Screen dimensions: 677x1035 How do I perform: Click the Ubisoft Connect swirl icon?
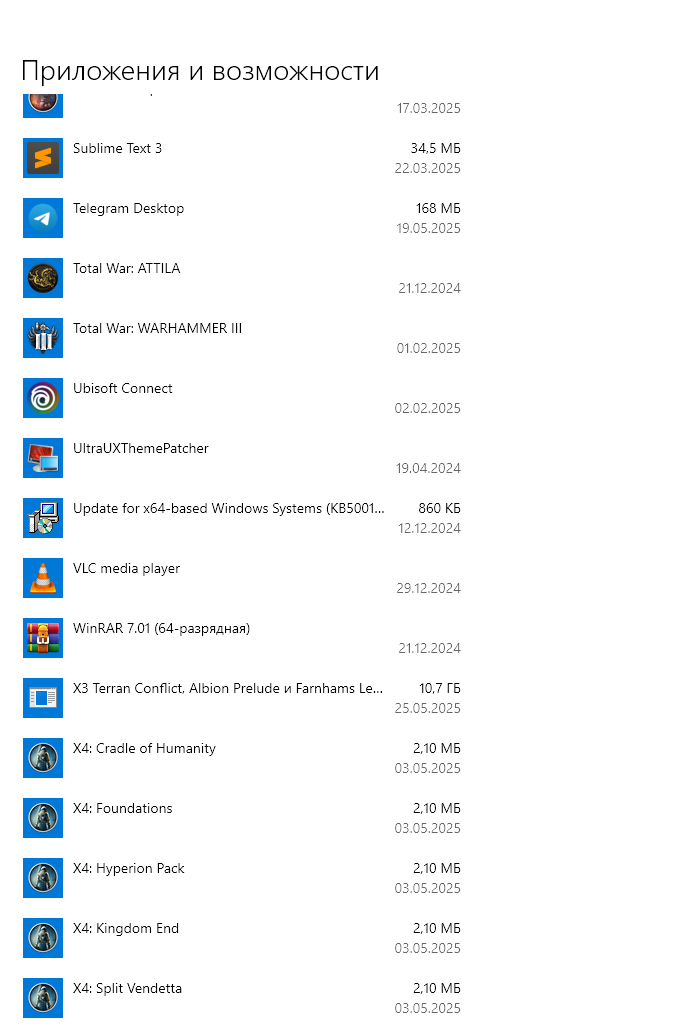click(x=43, y=398)
